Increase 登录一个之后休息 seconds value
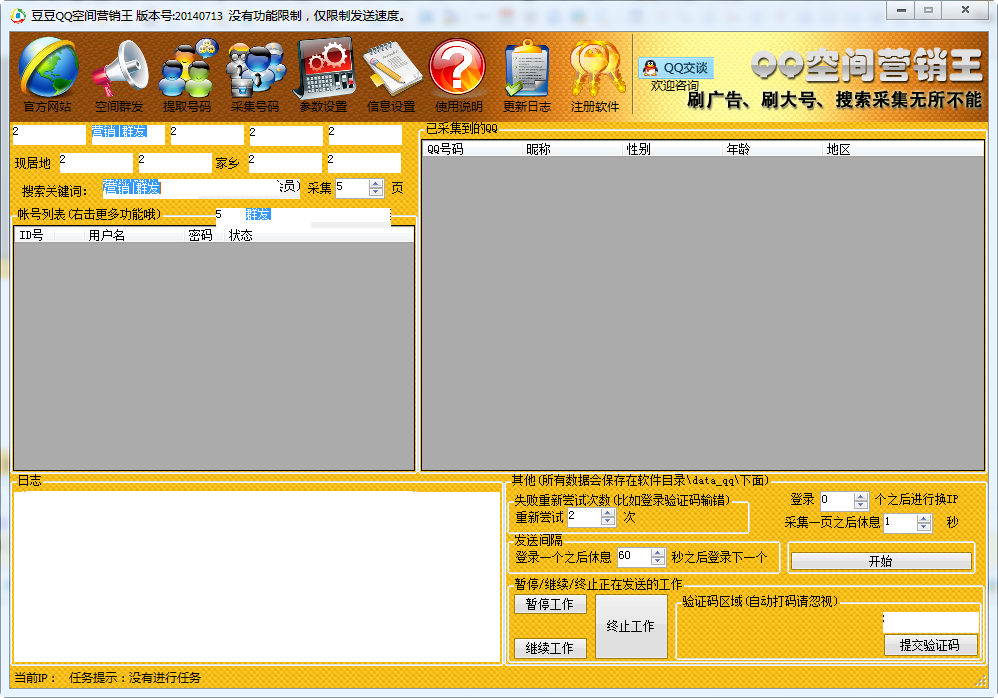 point(658,553)
